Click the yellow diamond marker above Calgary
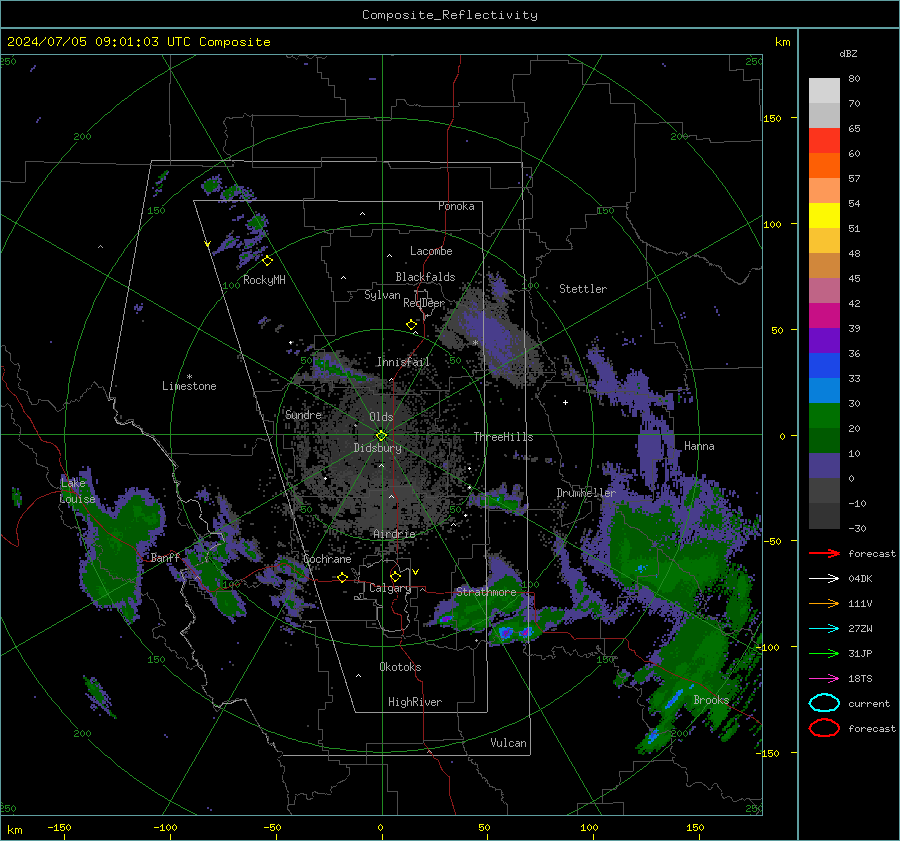The image size is (900, 841). point(395,576)
